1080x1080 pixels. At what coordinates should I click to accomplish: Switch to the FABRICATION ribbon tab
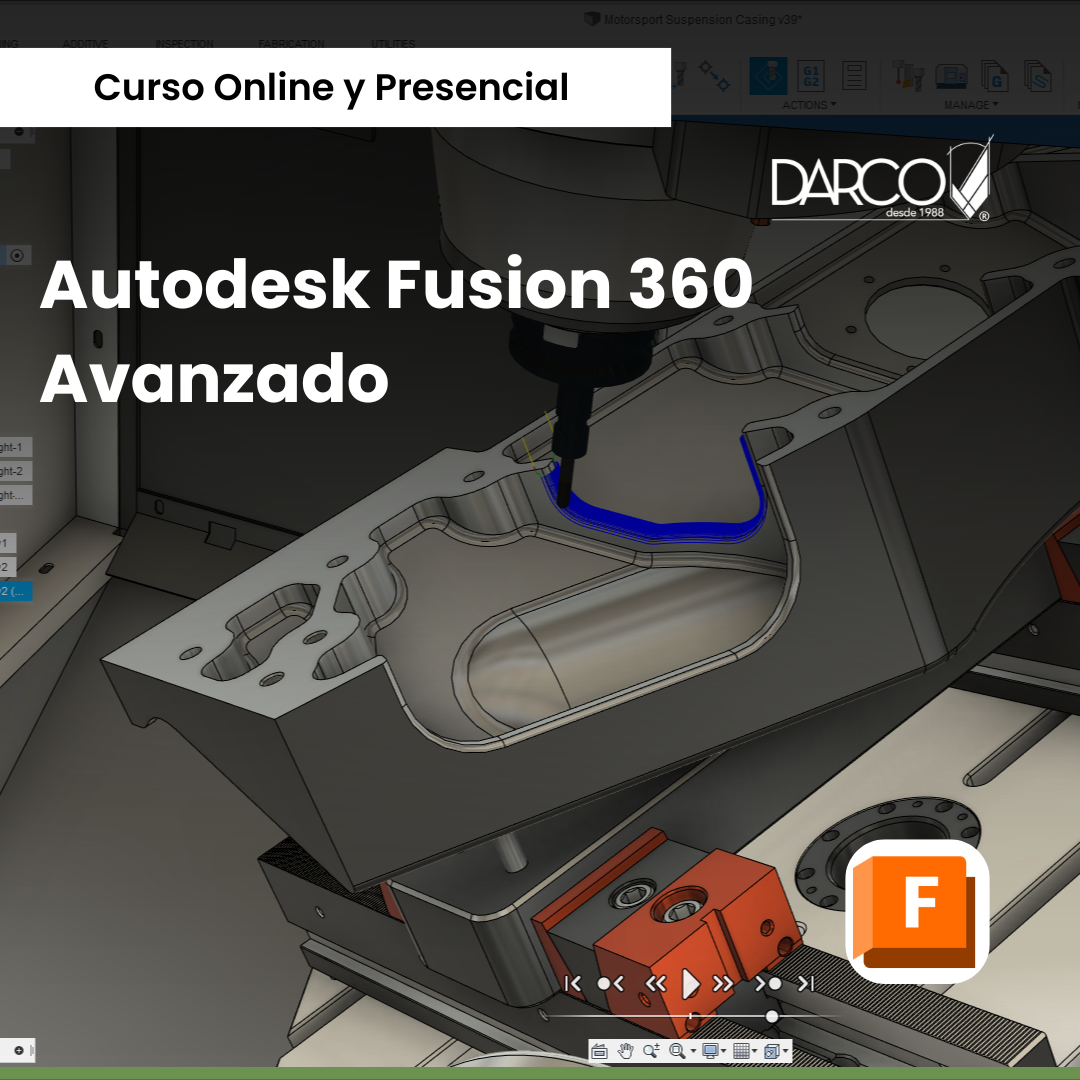291,43
